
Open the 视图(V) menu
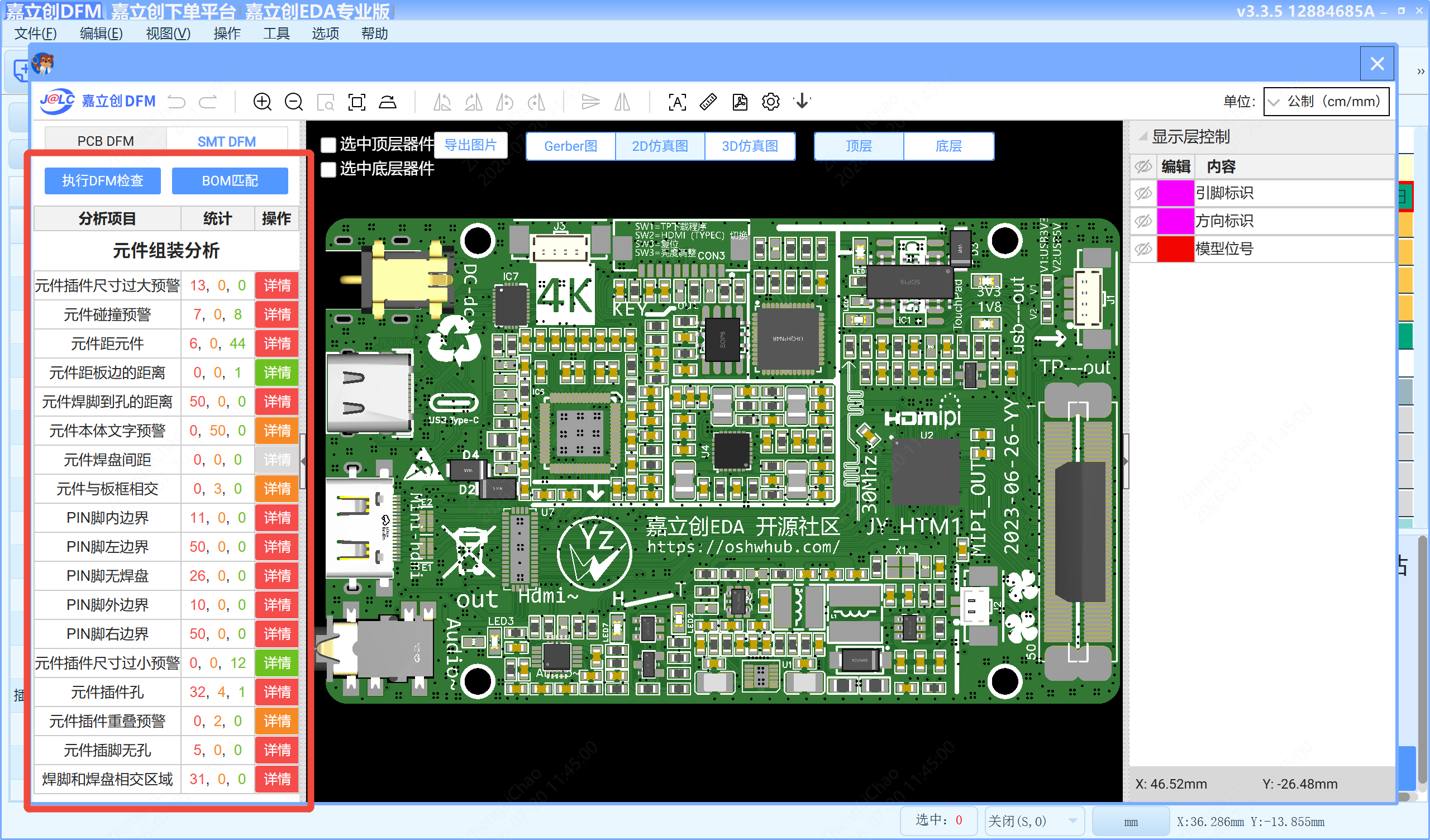coord(168,34)
